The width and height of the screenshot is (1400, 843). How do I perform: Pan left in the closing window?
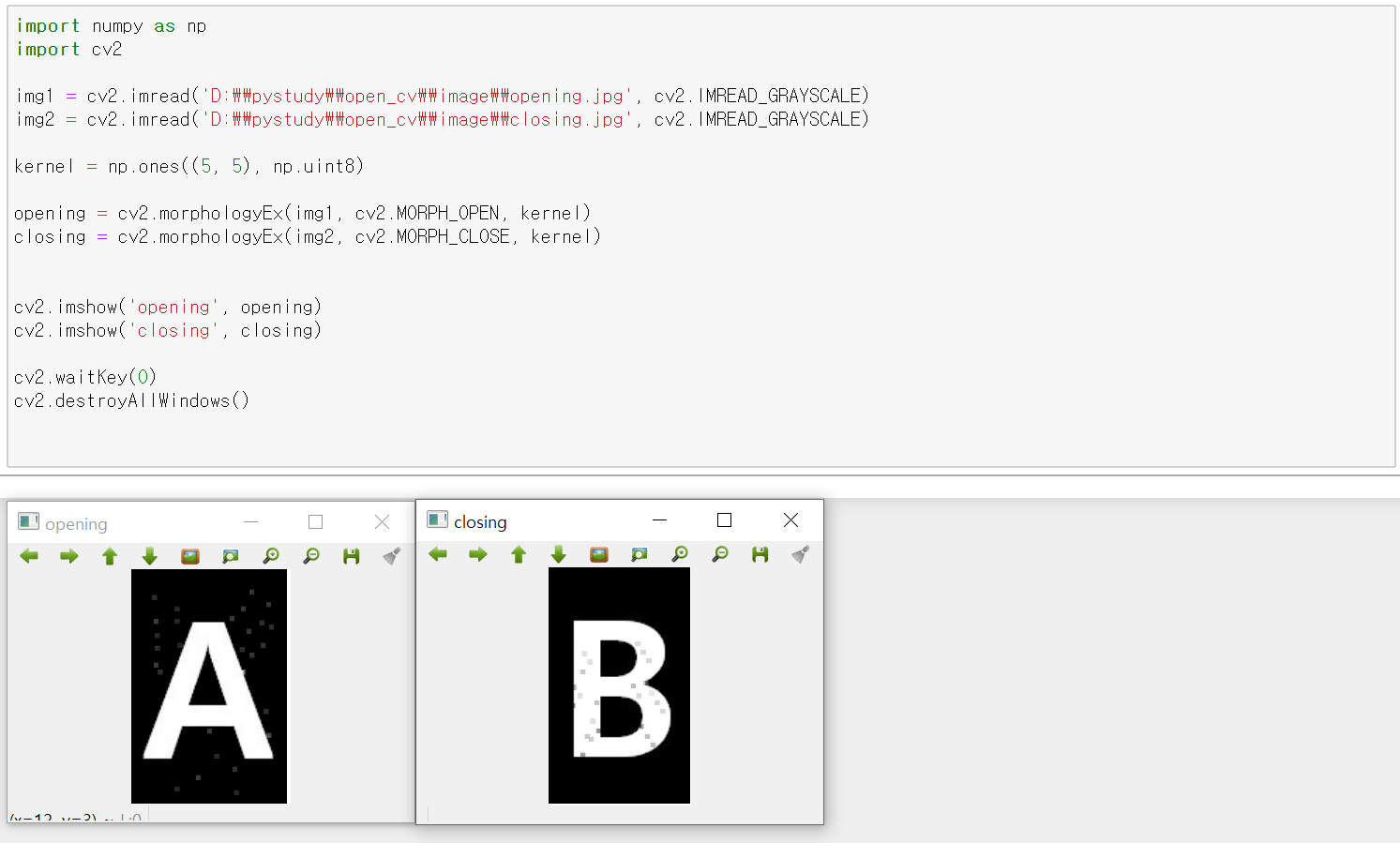point(438,554)
